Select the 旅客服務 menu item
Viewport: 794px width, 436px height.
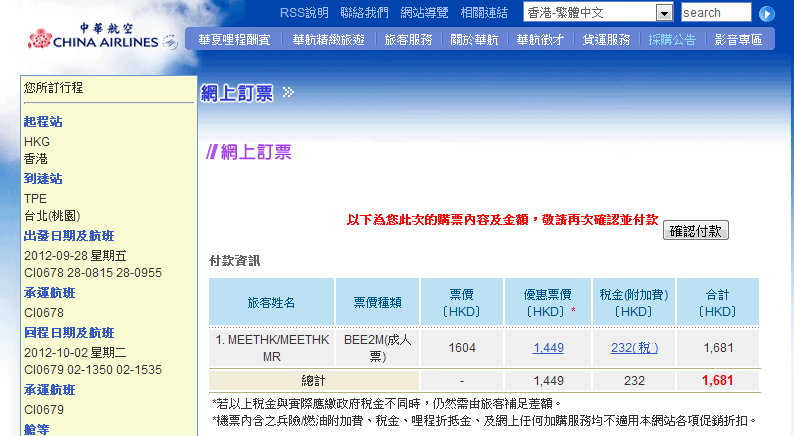[409, 40]
